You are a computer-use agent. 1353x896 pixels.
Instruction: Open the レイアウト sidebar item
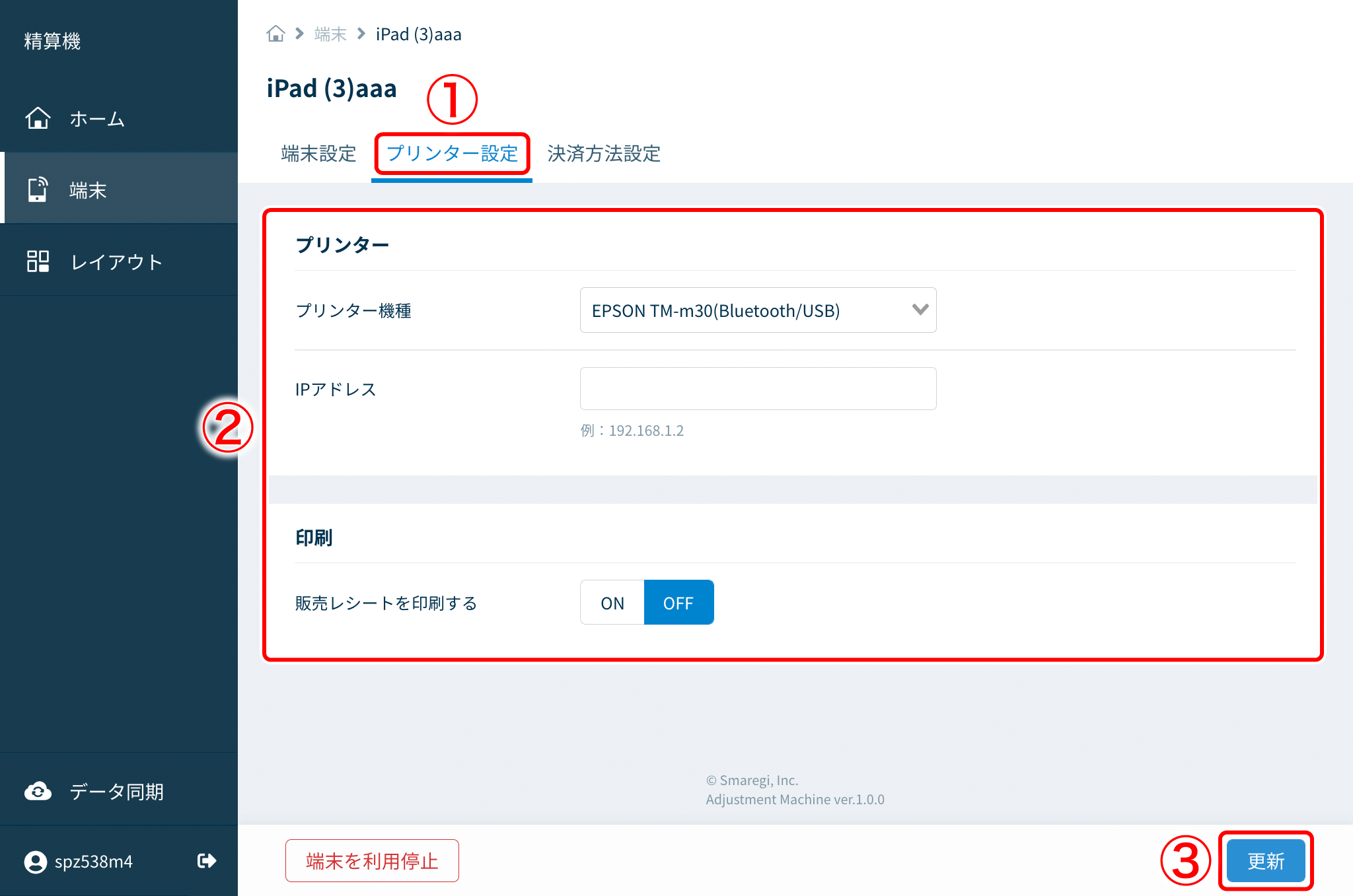pos(119,261)
